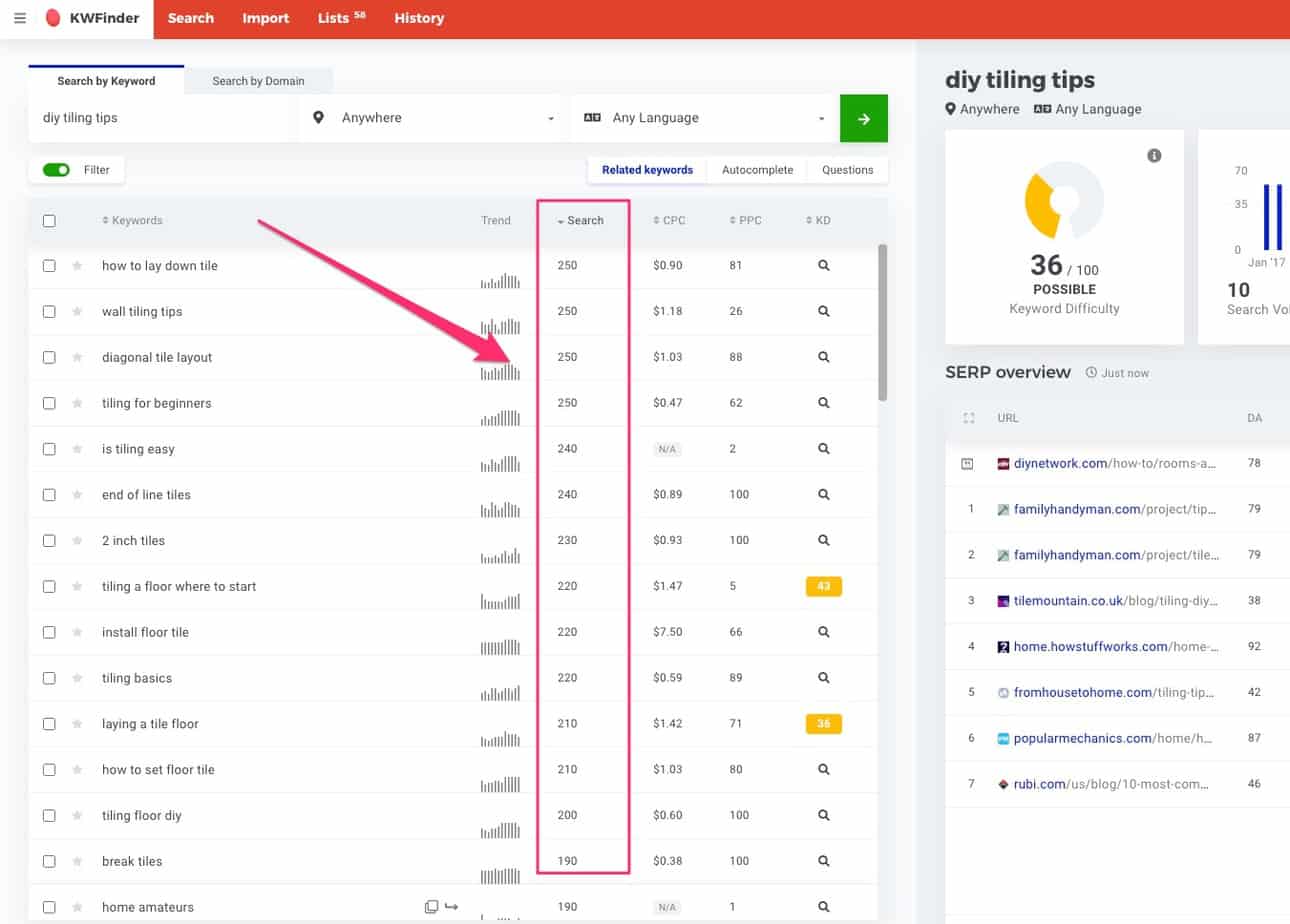This screenshot has height=924, width=1290.
Task: Click the KWFinder logo
Action: (91, 17)
